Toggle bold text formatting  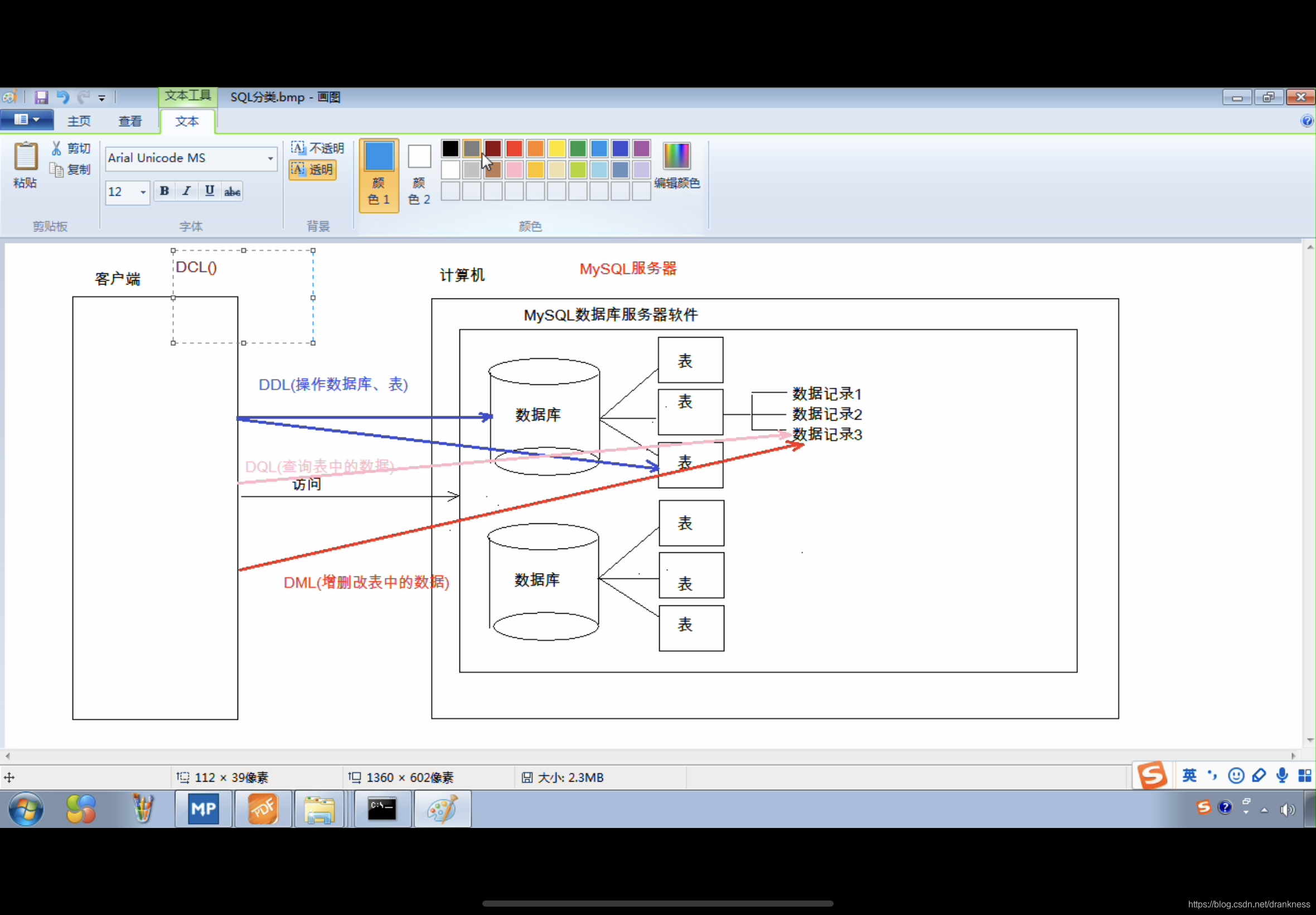click(164, 191)
